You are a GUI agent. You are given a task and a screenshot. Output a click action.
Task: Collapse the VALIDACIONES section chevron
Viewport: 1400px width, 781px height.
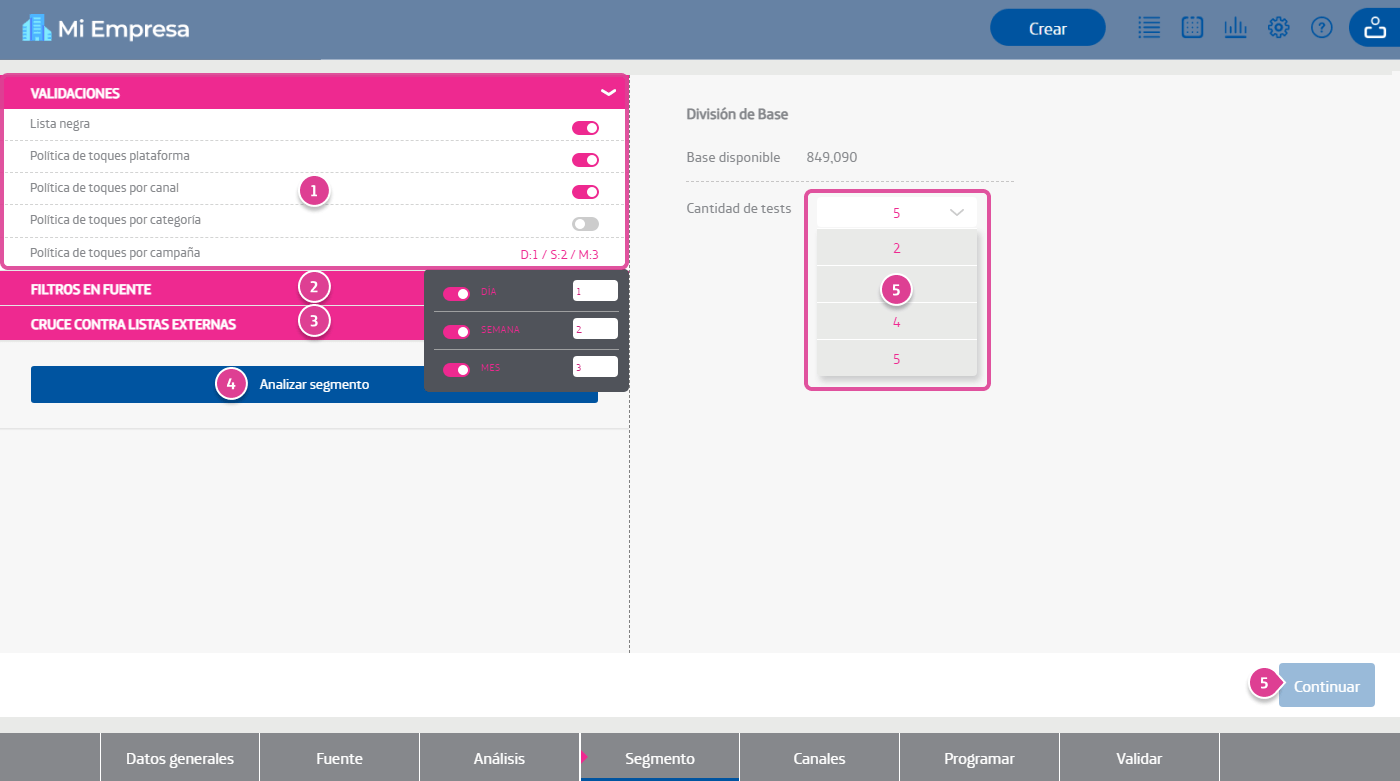[x=608, y=93]
